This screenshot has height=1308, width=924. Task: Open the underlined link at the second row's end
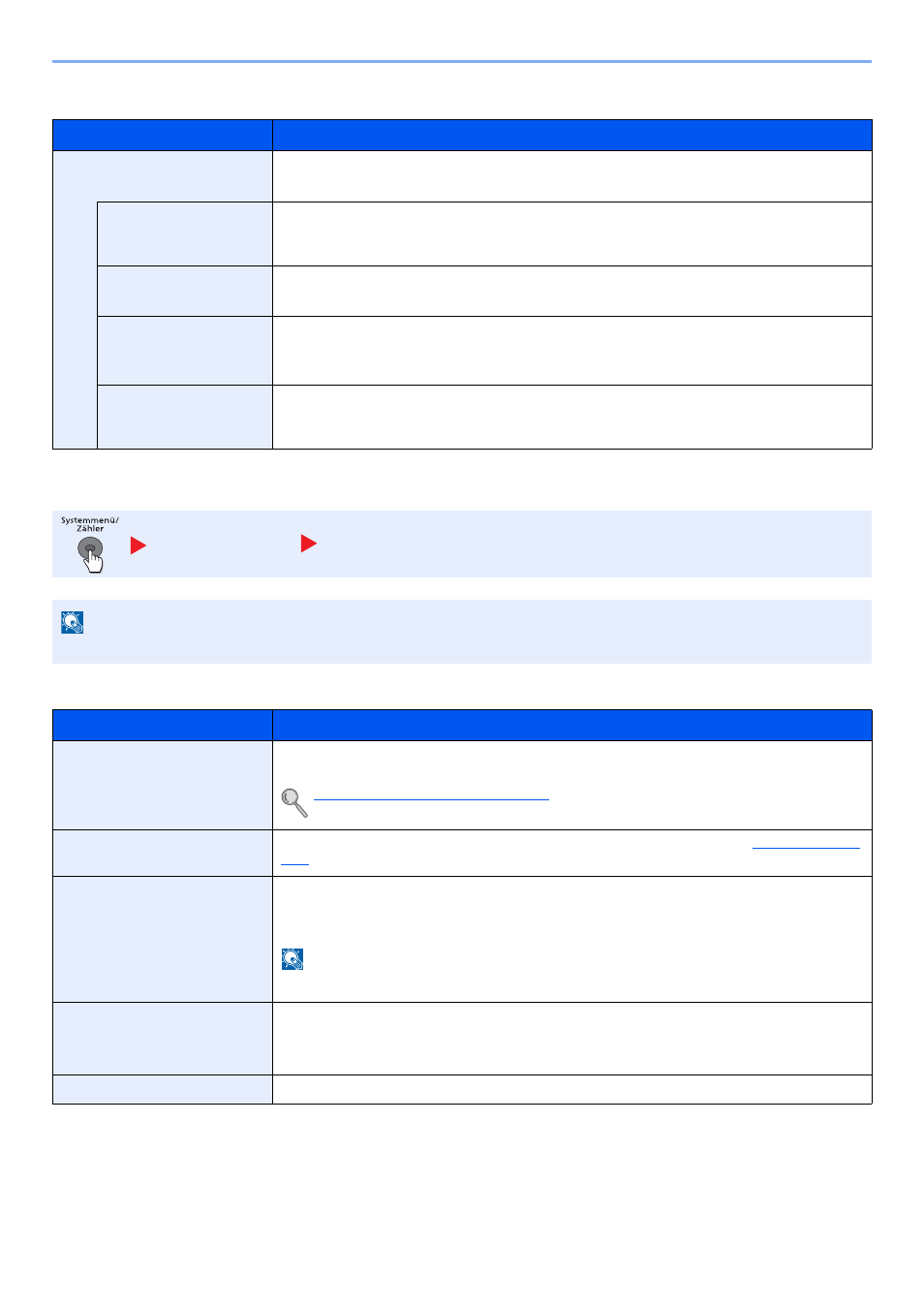[x=806, y=848]
